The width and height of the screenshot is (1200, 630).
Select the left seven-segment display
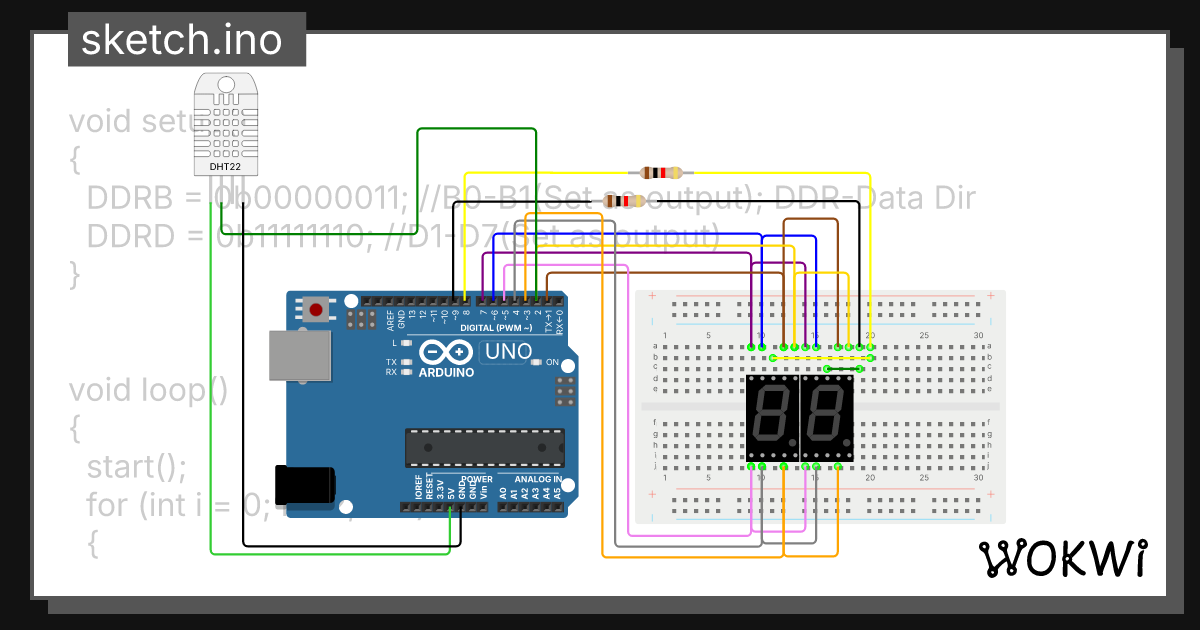coord(771,417)
